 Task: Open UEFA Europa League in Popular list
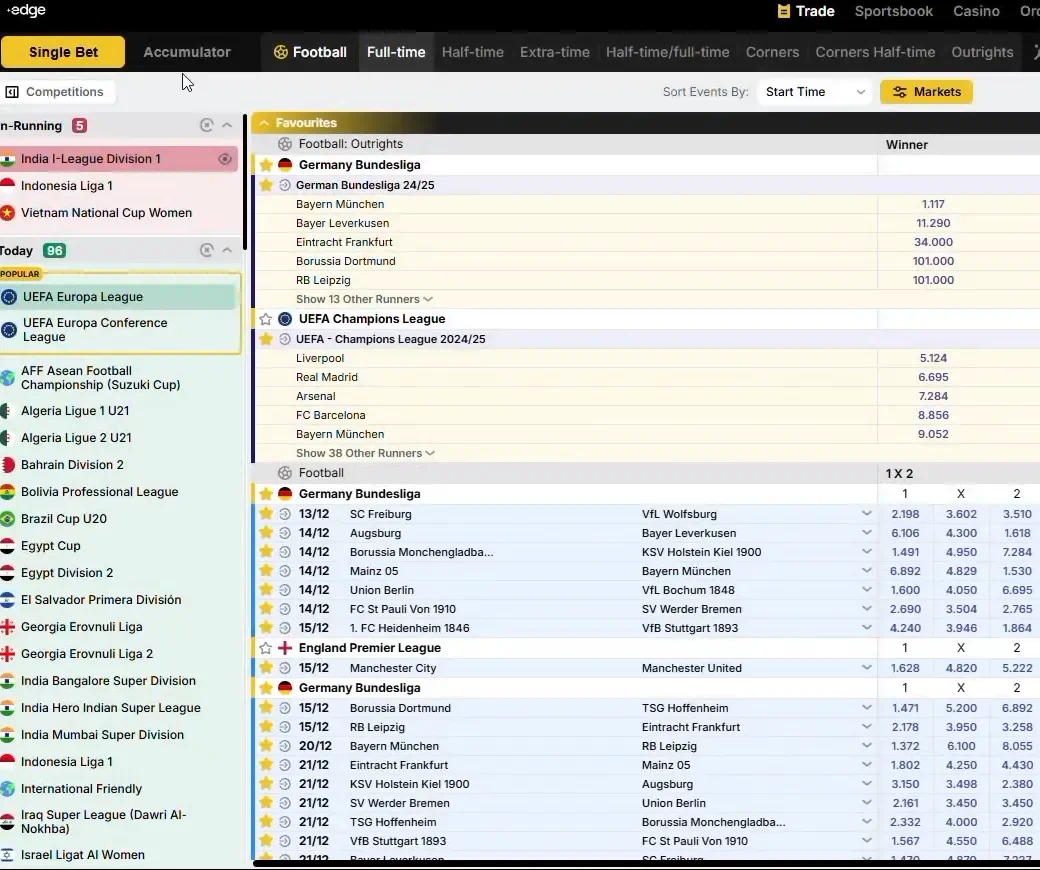(x=120, y=296)
